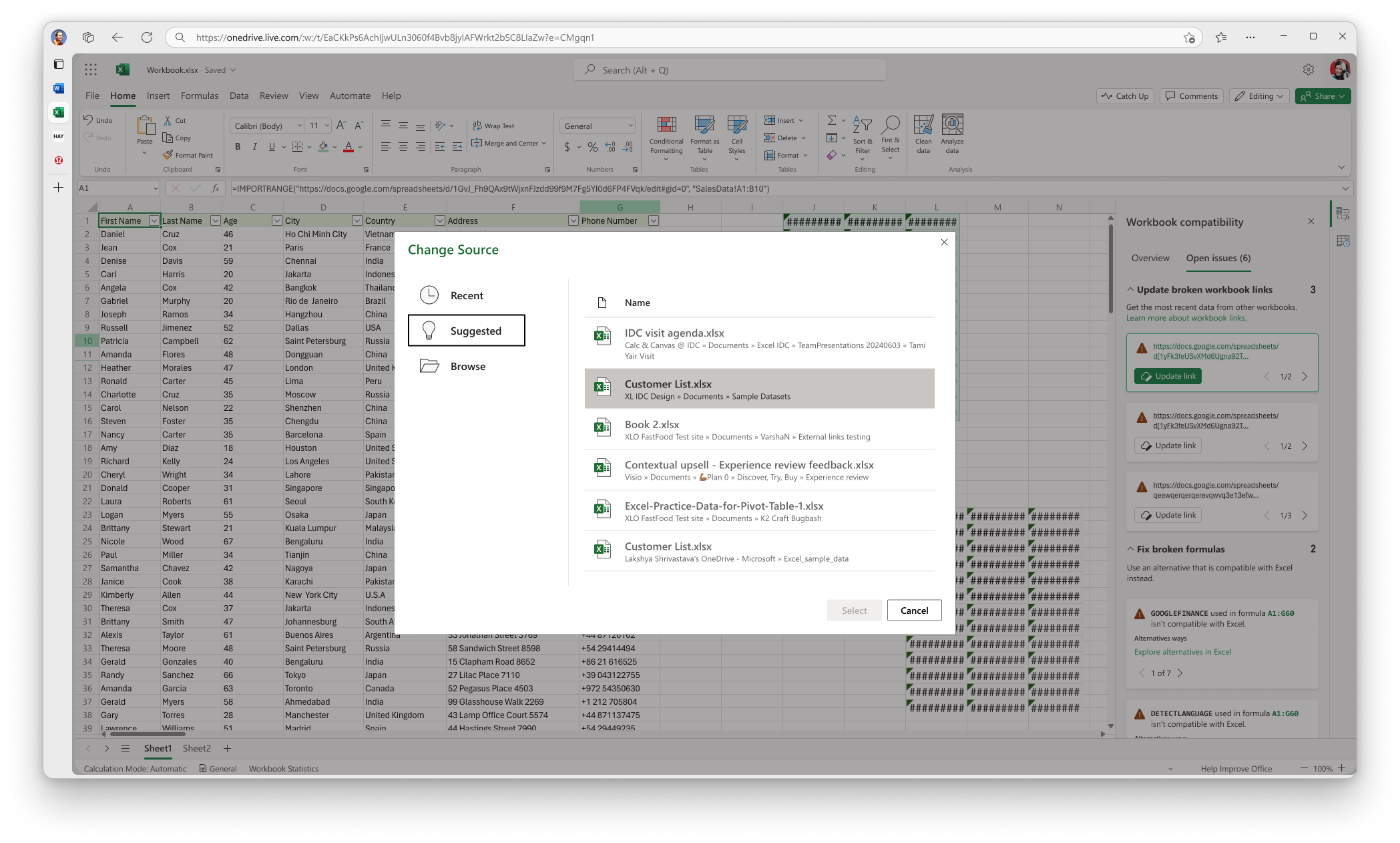Choose Customer List.xlsx in Sample Datasets

pos(759,389)
